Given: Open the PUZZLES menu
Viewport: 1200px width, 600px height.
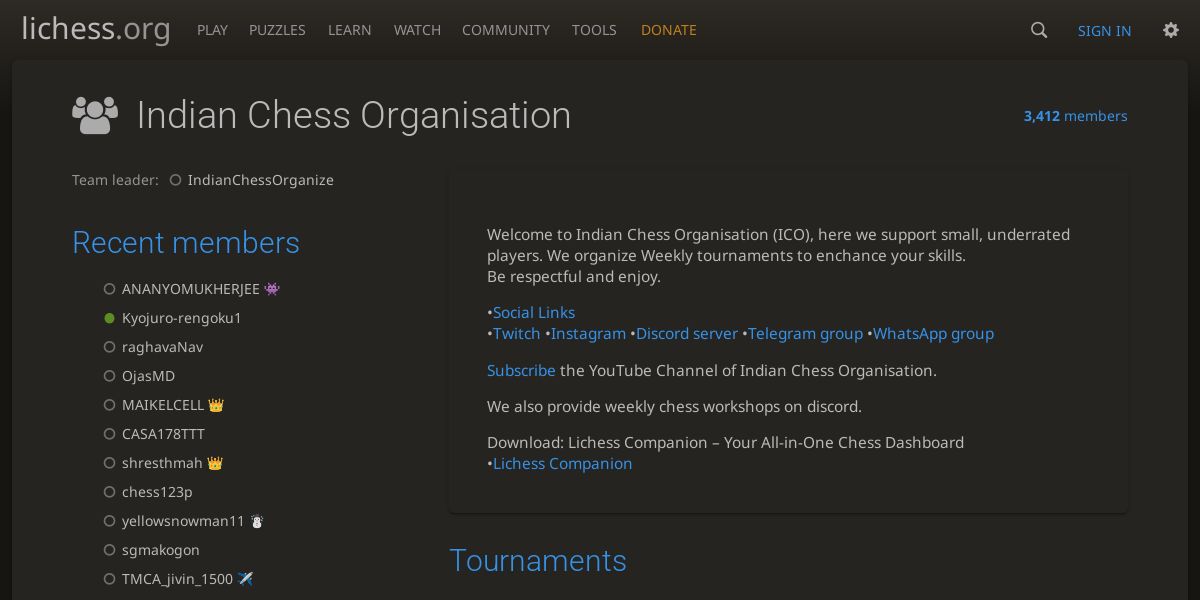Looking at the screenshot, I should pyautogui.click(x=277, y=30).
